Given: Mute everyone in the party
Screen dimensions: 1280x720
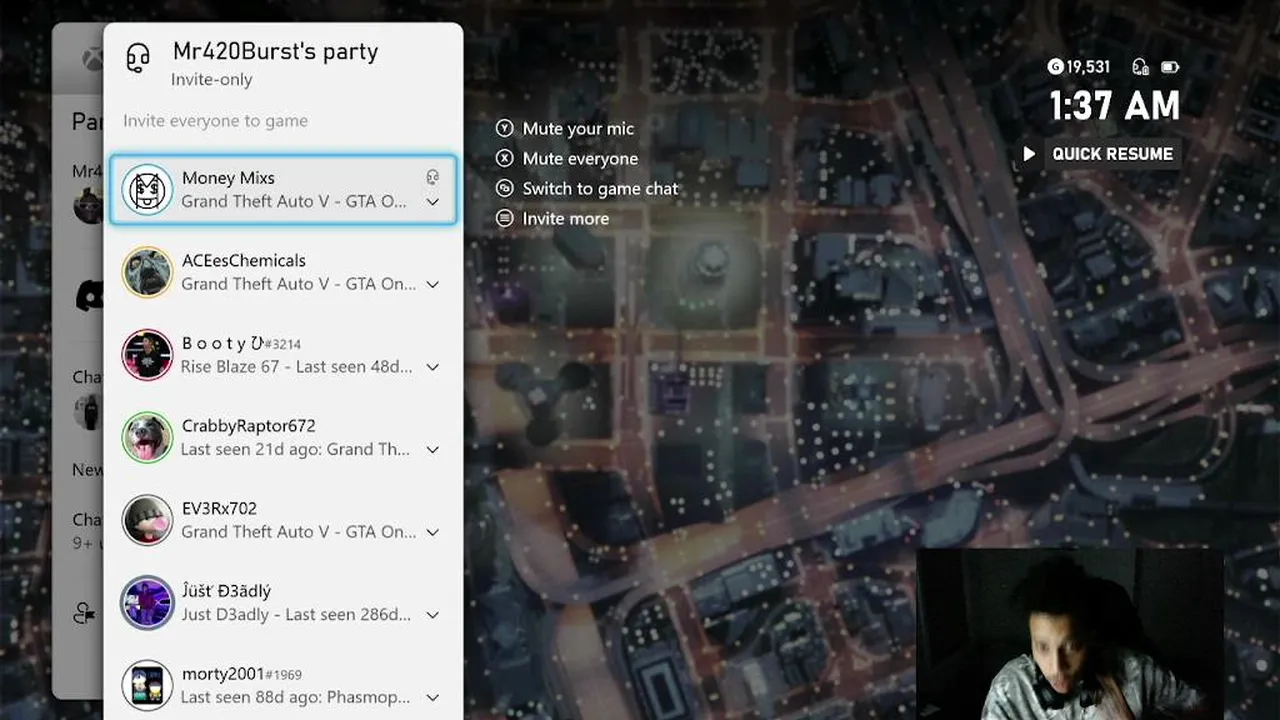Looking at the screenshot, I should point(580,158).
